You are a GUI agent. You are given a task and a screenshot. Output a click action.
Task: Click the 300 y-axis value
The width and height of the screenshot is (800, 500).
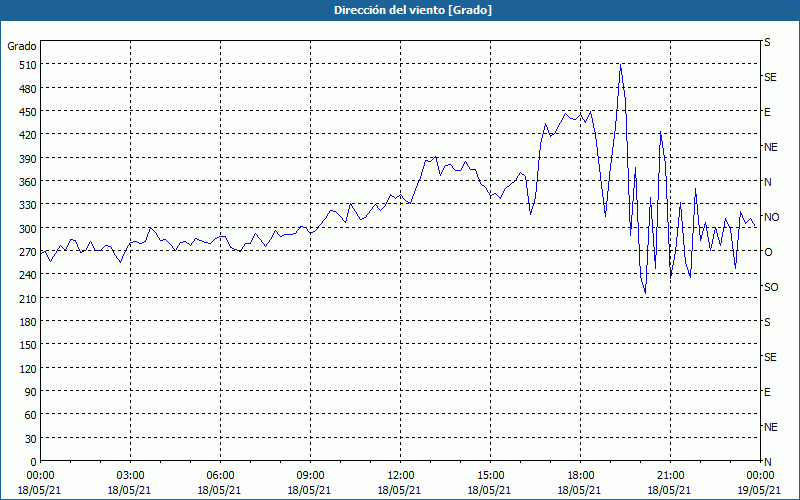[29, 229]
